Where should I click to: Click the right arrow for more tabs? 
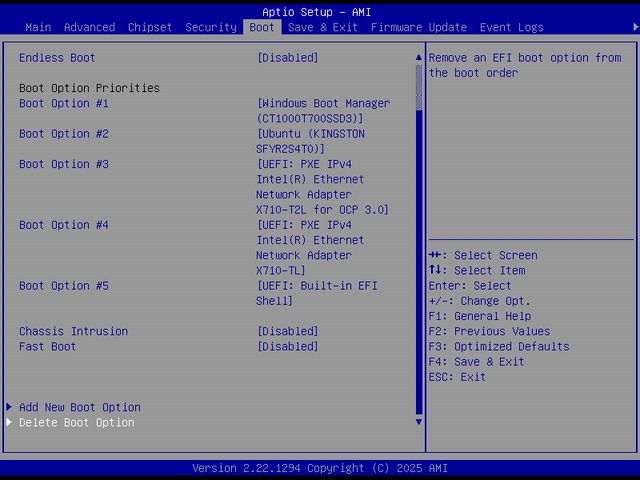(636, 27)
